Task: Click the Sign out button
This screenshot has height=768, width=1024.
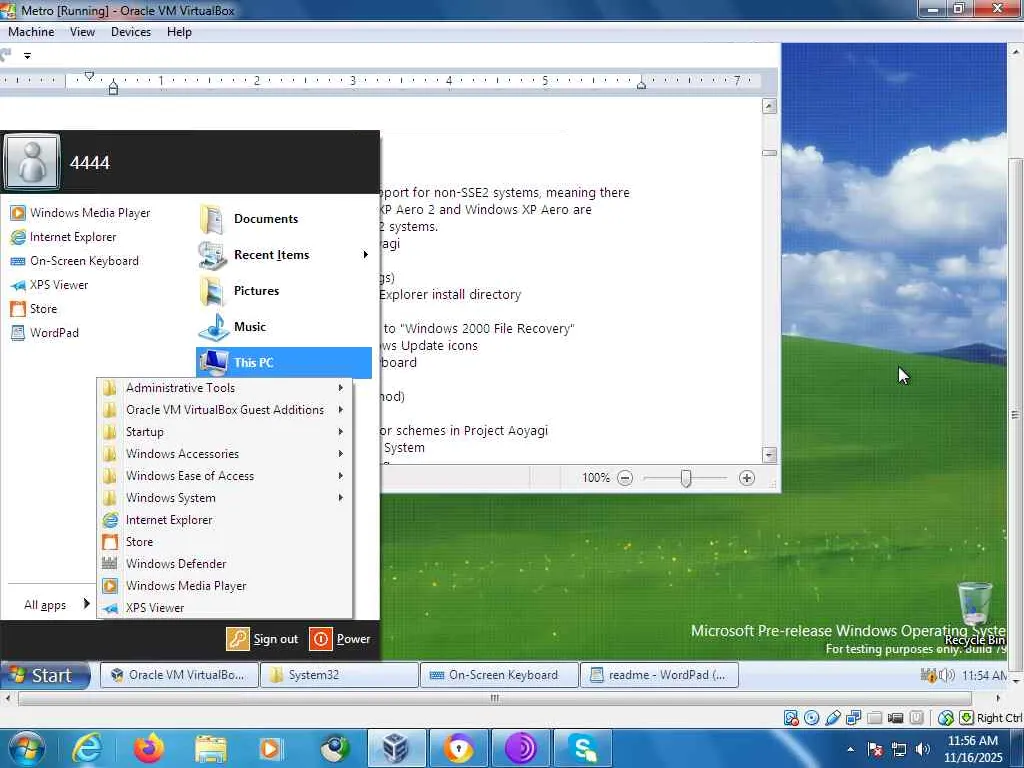Action: click(x=263, y=639)
